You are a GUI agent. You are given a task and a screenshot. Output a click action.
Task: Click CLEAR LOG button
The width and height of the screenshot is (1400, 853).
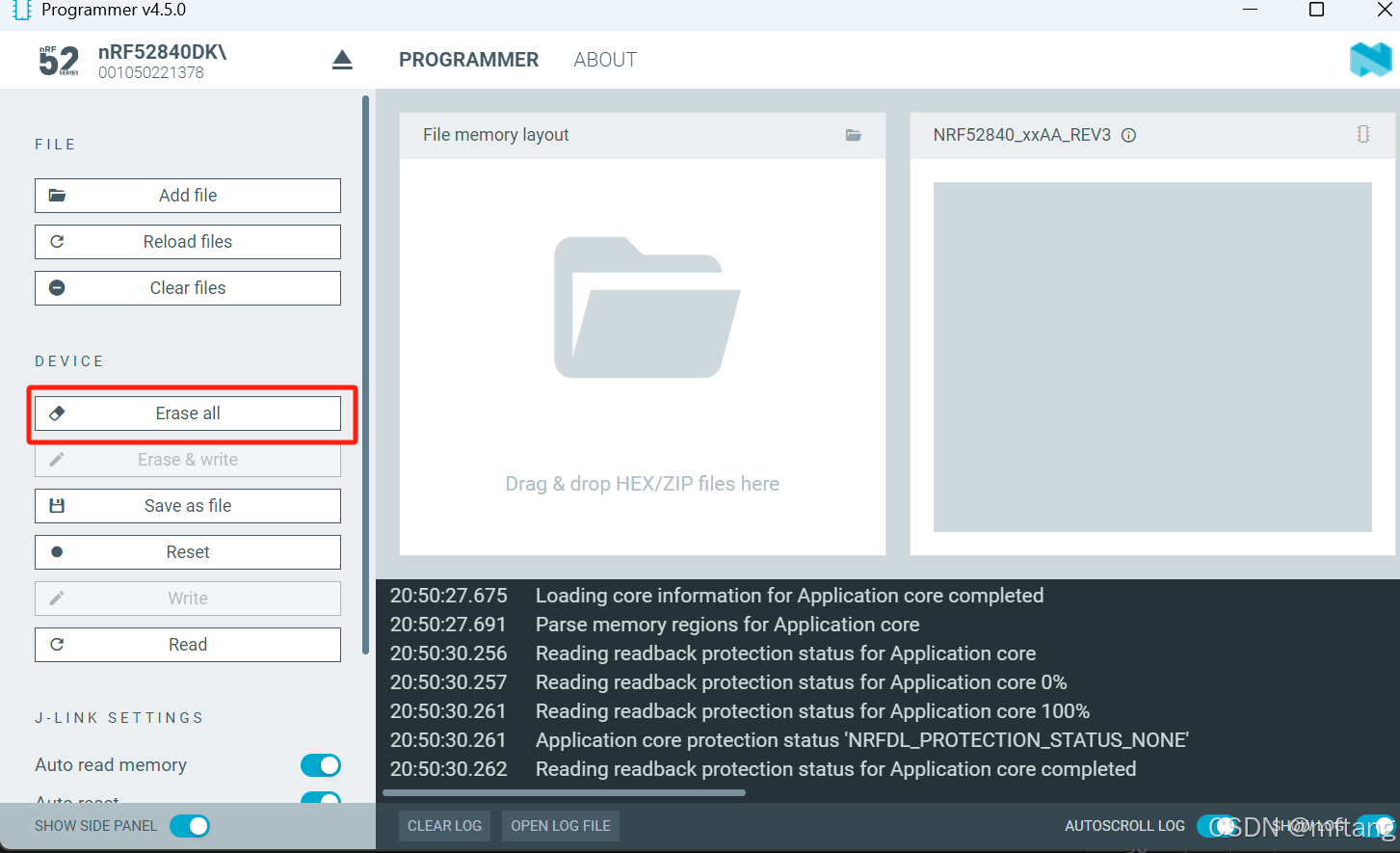pyautogui.click(x=444, y=826)
